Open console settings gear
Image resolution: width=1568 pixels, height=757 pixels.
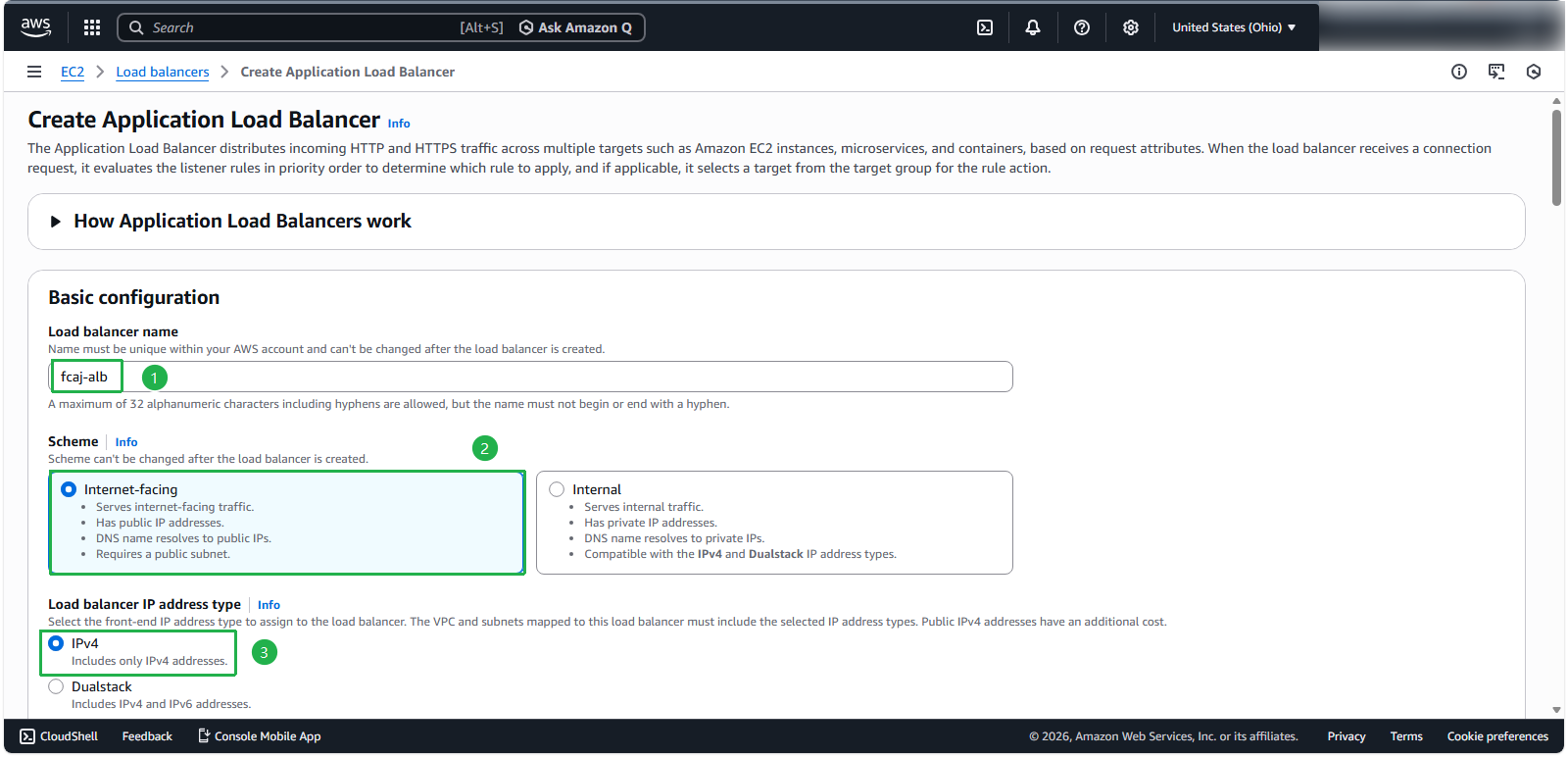pos(1131,27)
